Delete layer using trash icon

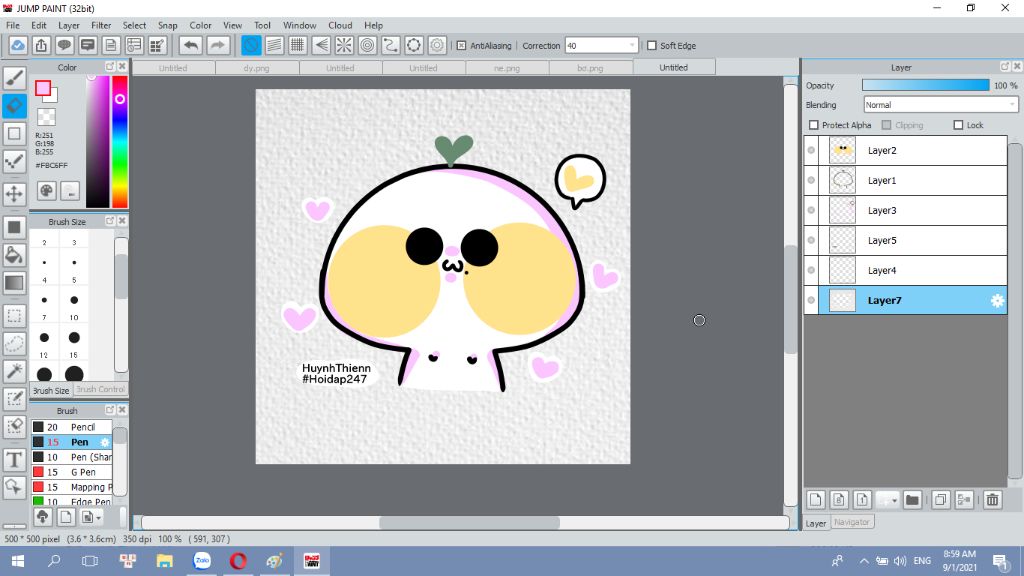(x=992, y=499)
